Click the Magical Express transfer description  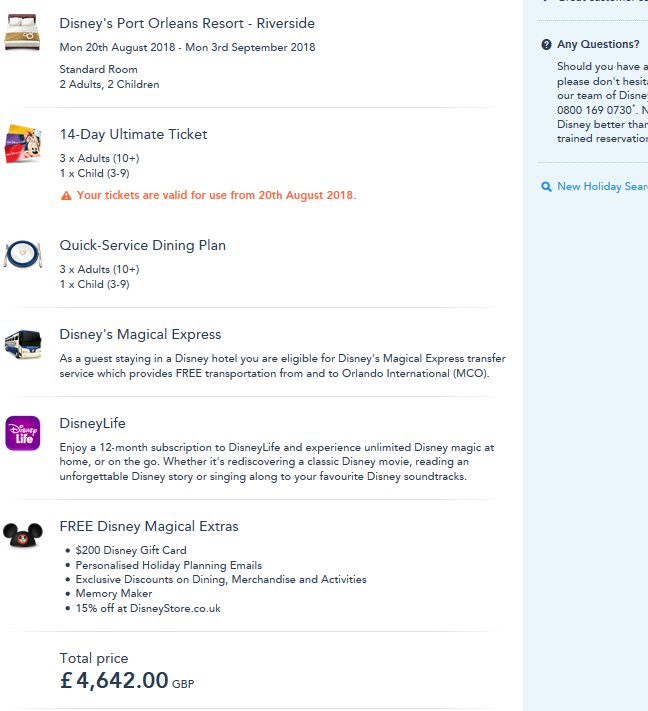(283, 366)
